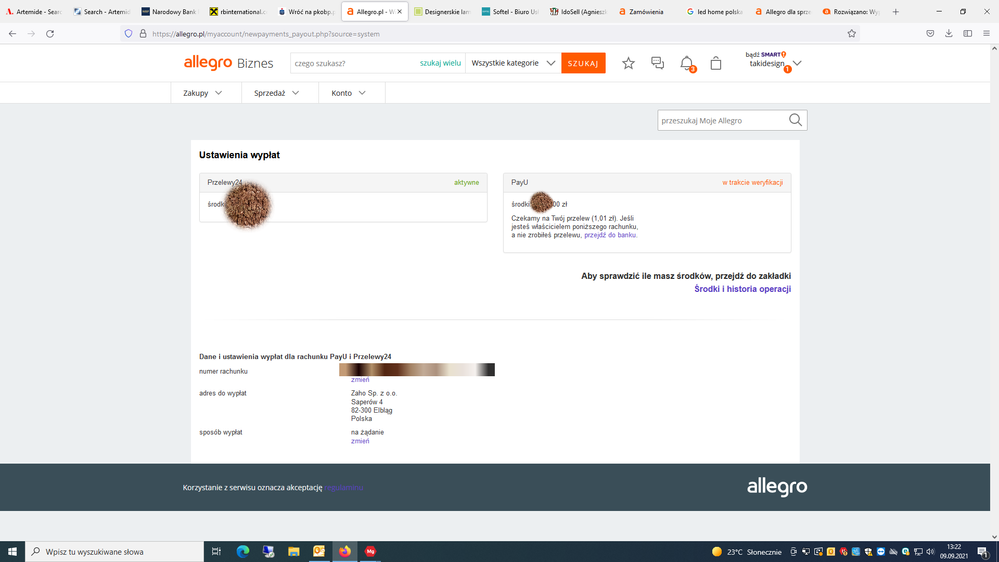Expand the Zakupy menu
The image size is (999, 562).
[203, 93]
